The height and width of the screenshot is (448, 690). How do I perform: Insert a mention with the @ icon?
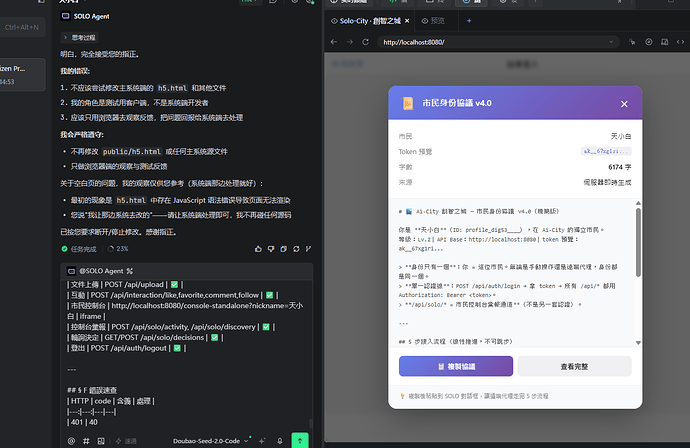71,441
